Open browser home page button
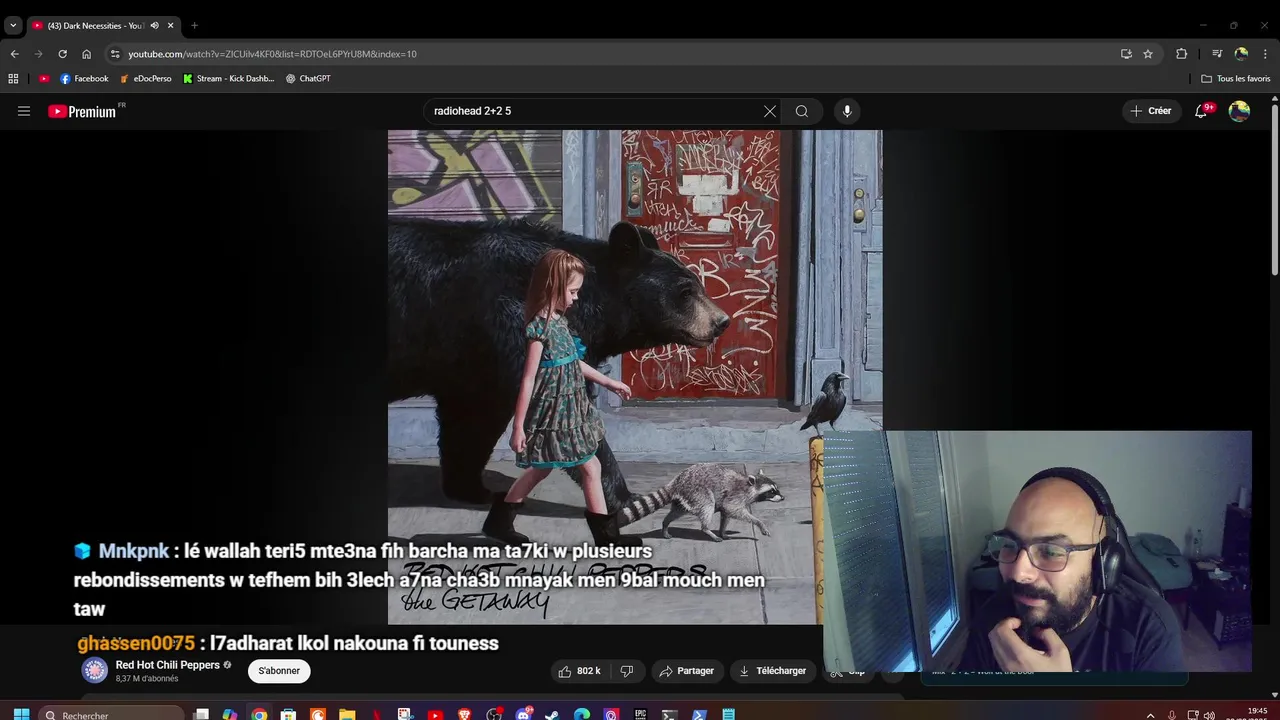This screenshot has width=1280, height=720. pyautogui.click(x=86, y=54)
